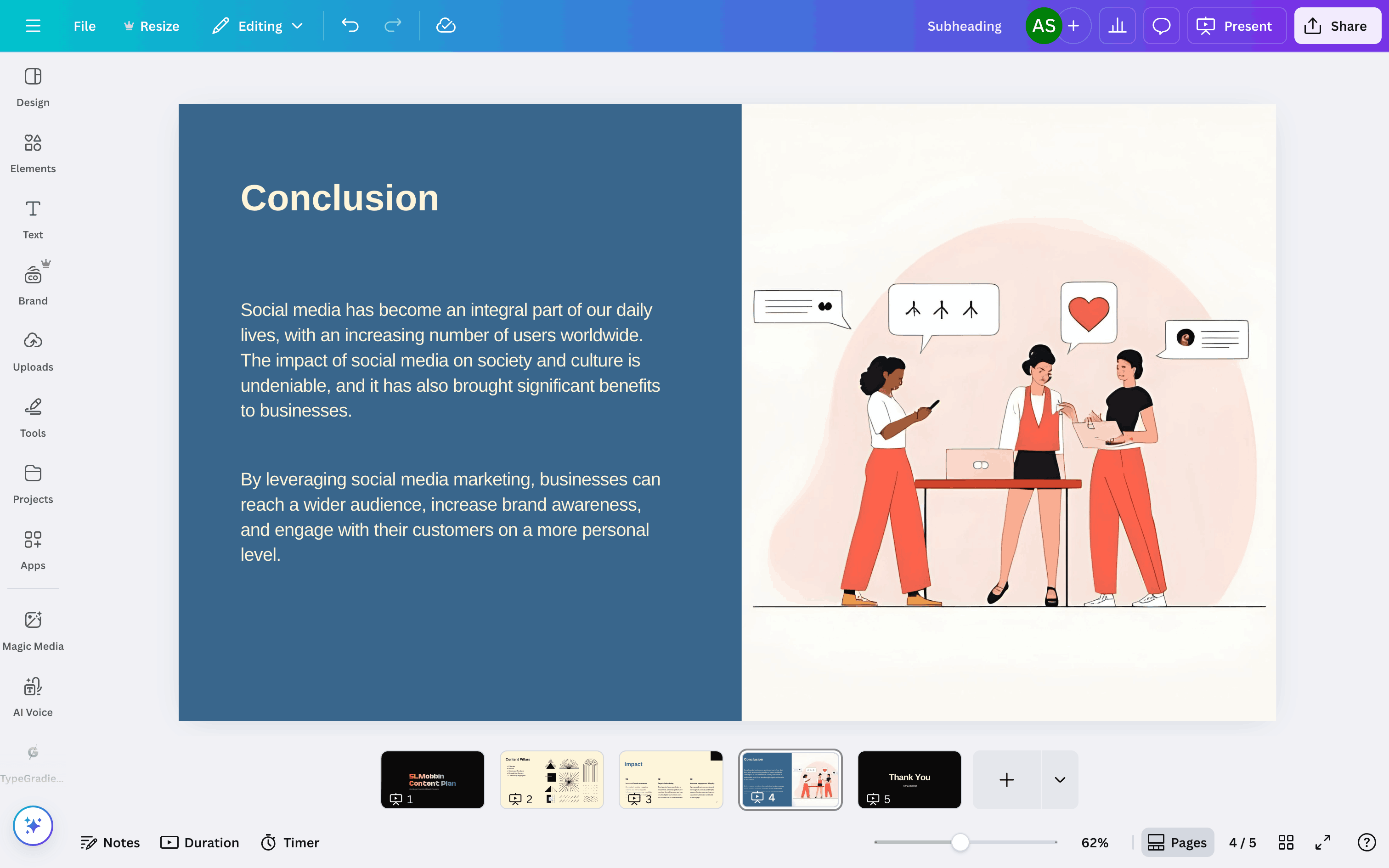Open the main hamburger menu

click(33, 26)
